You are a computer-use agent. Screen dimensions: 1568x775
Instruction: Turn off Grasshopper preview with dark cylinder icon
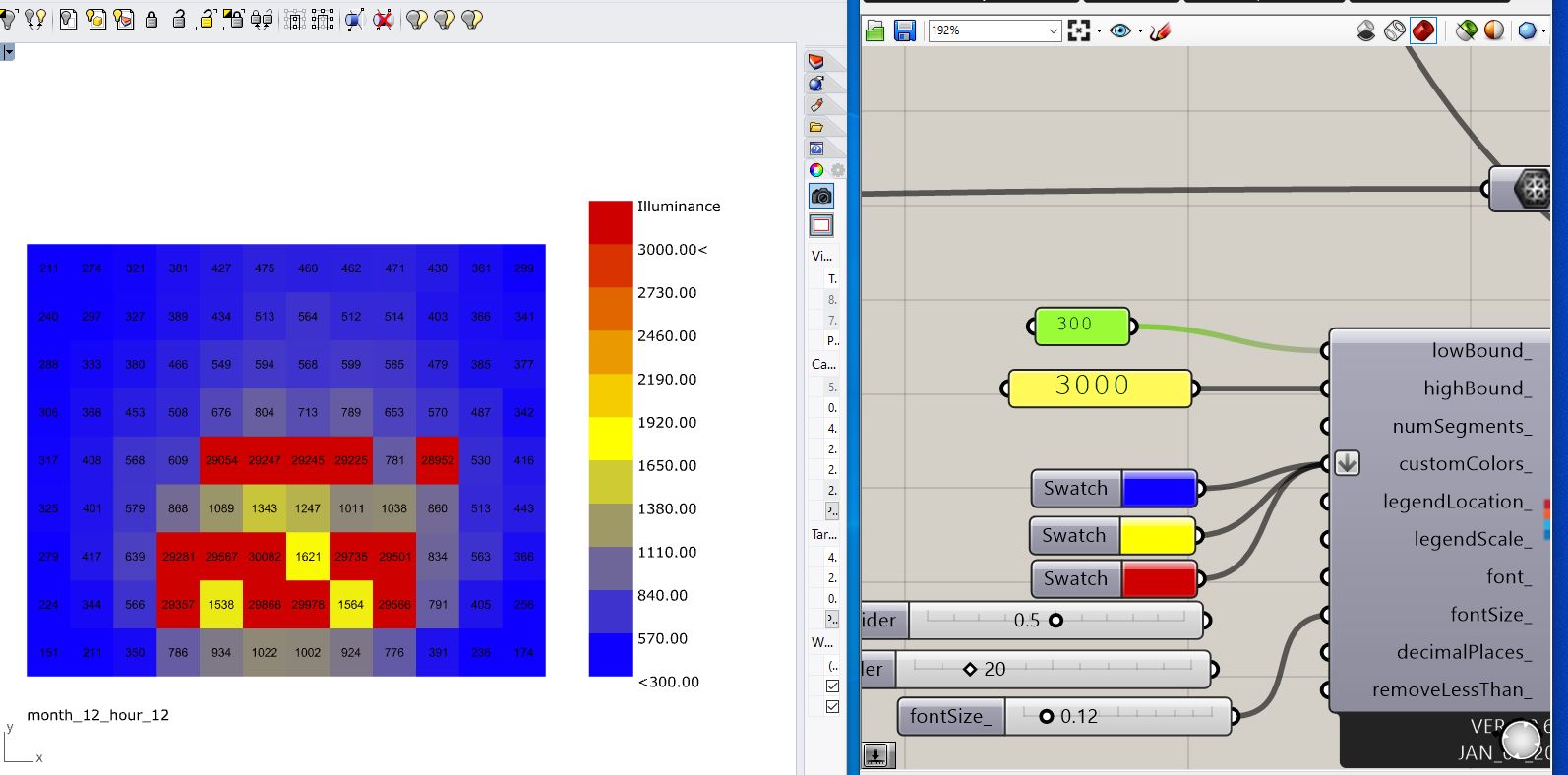click(x=1366, y=31)
